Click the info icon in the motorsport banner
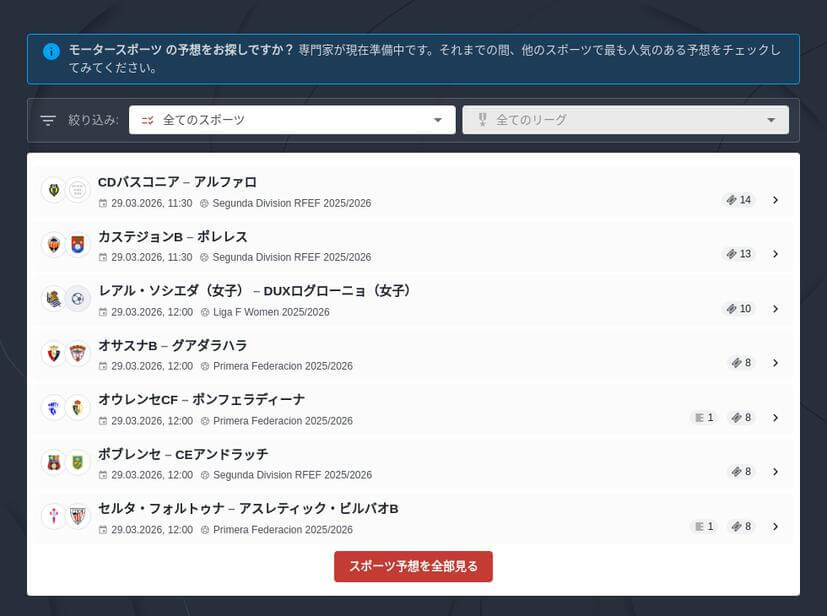The width and height of the screenshot is (827, 616). 51,50
